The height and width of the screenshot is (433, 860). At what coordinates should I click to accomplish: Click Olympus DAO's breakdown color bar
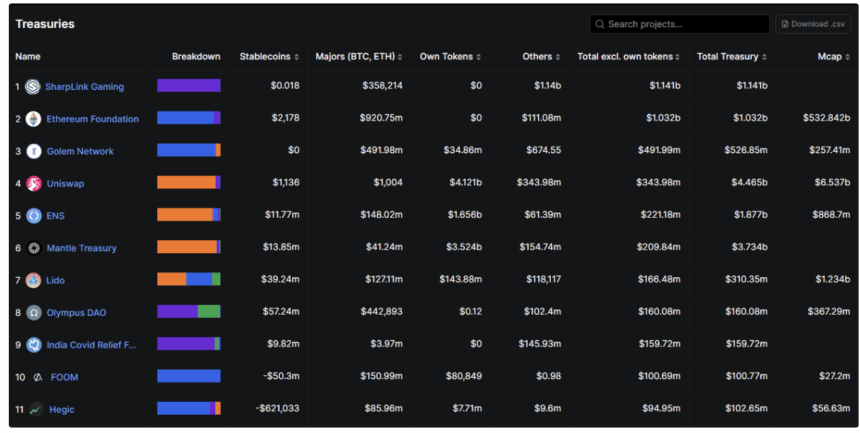[x=188, y=312]
